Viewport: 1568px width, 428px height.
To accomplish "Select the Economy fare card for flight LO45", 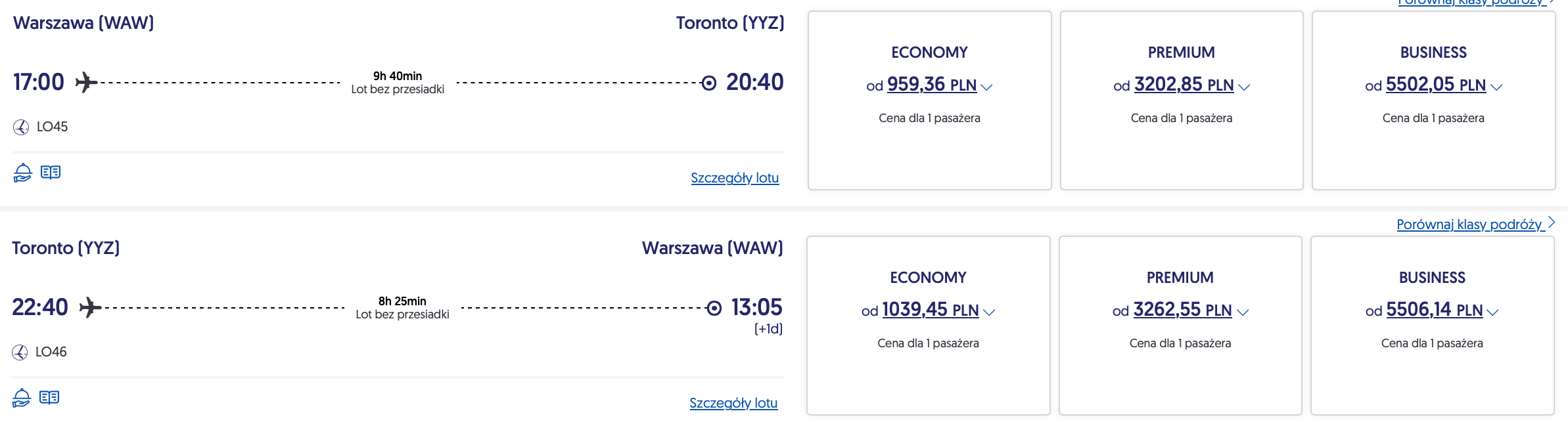I will (x=929, y=151).
